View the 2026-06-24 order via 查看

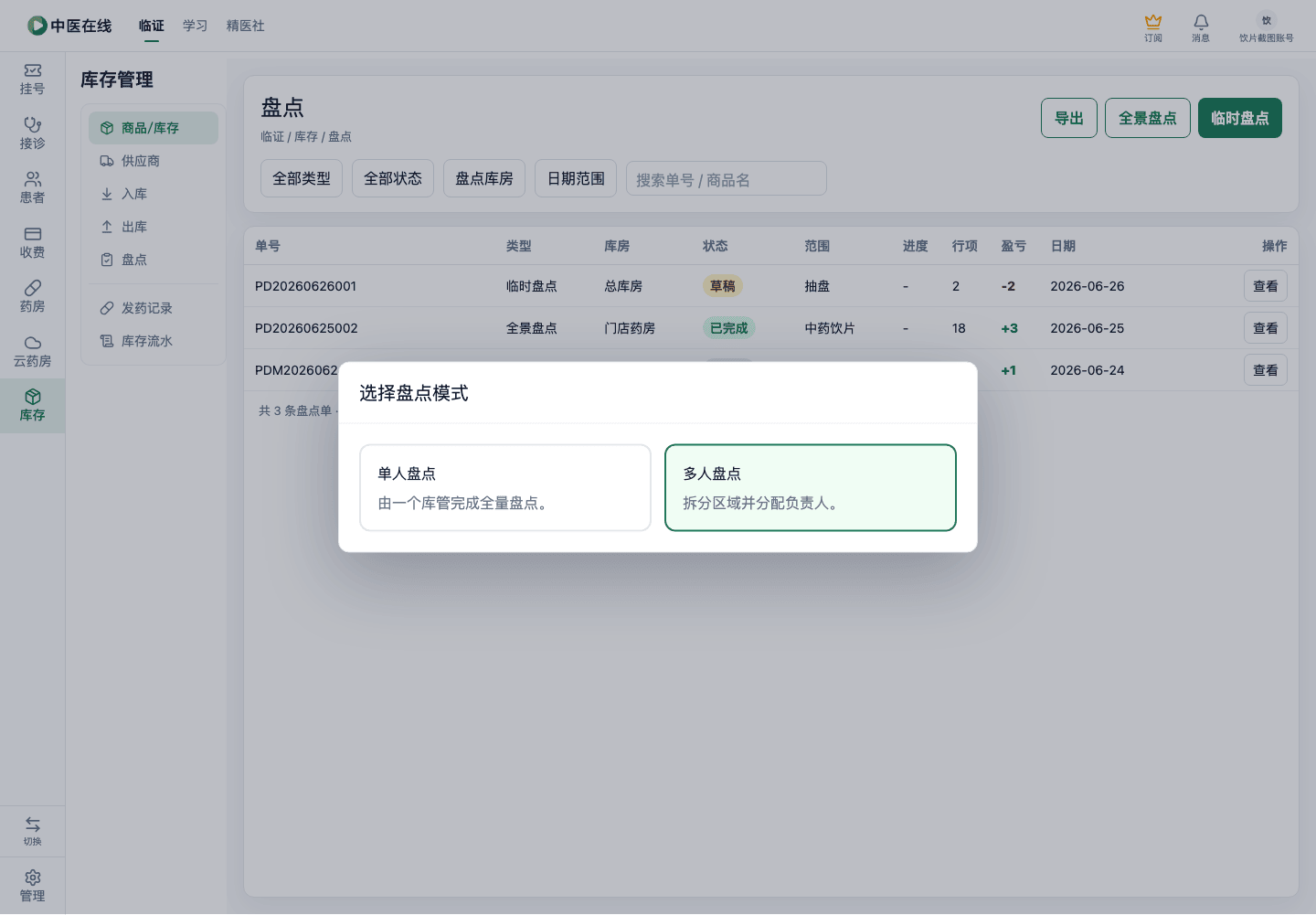1266,370
